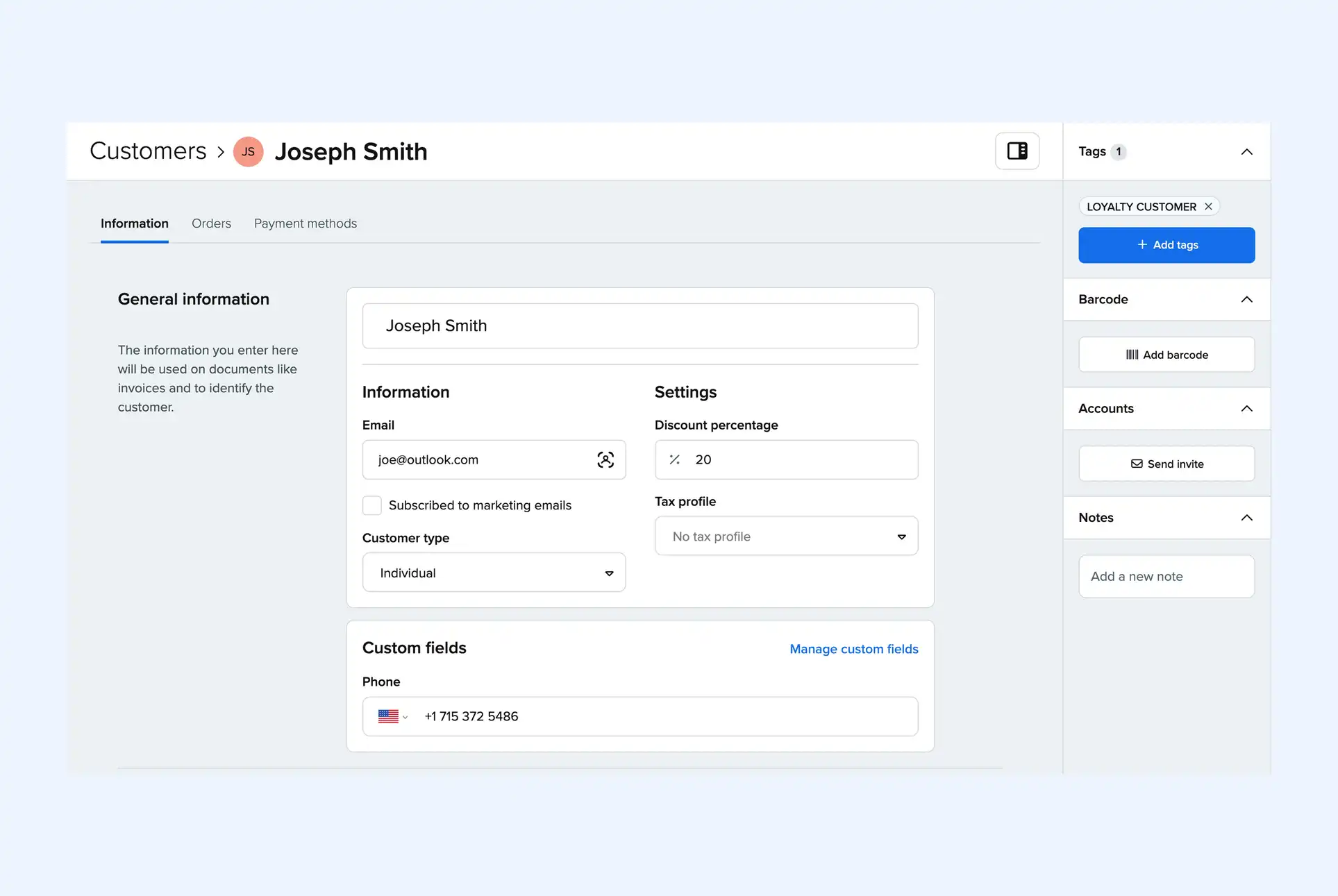Collapse the Tags section
The height and width of the screenshot is (896, 1338).
[1246, 151]
